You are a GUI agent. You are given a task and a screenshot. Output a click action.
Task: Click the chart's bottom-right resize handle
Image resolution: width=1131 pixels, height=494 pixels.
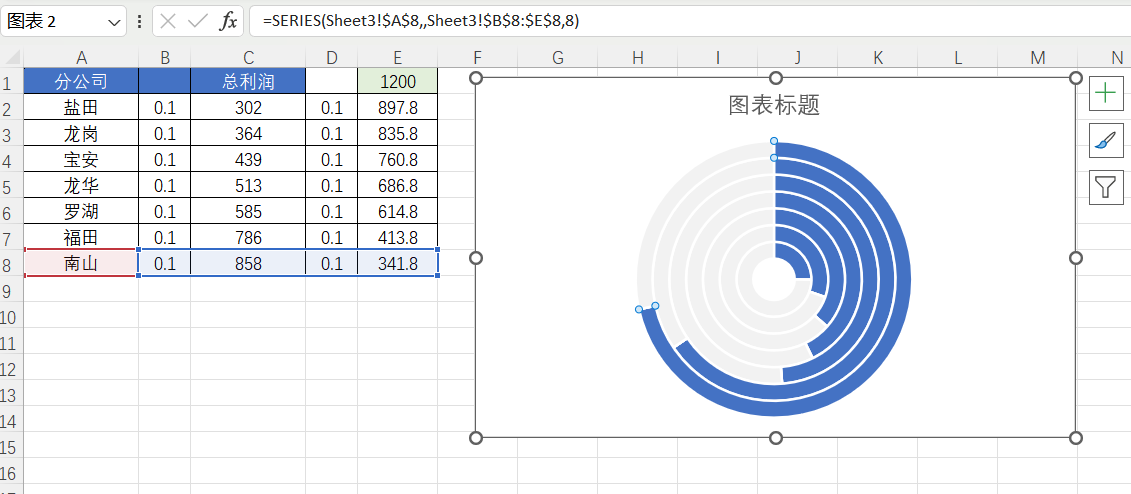click(1076, 438)
